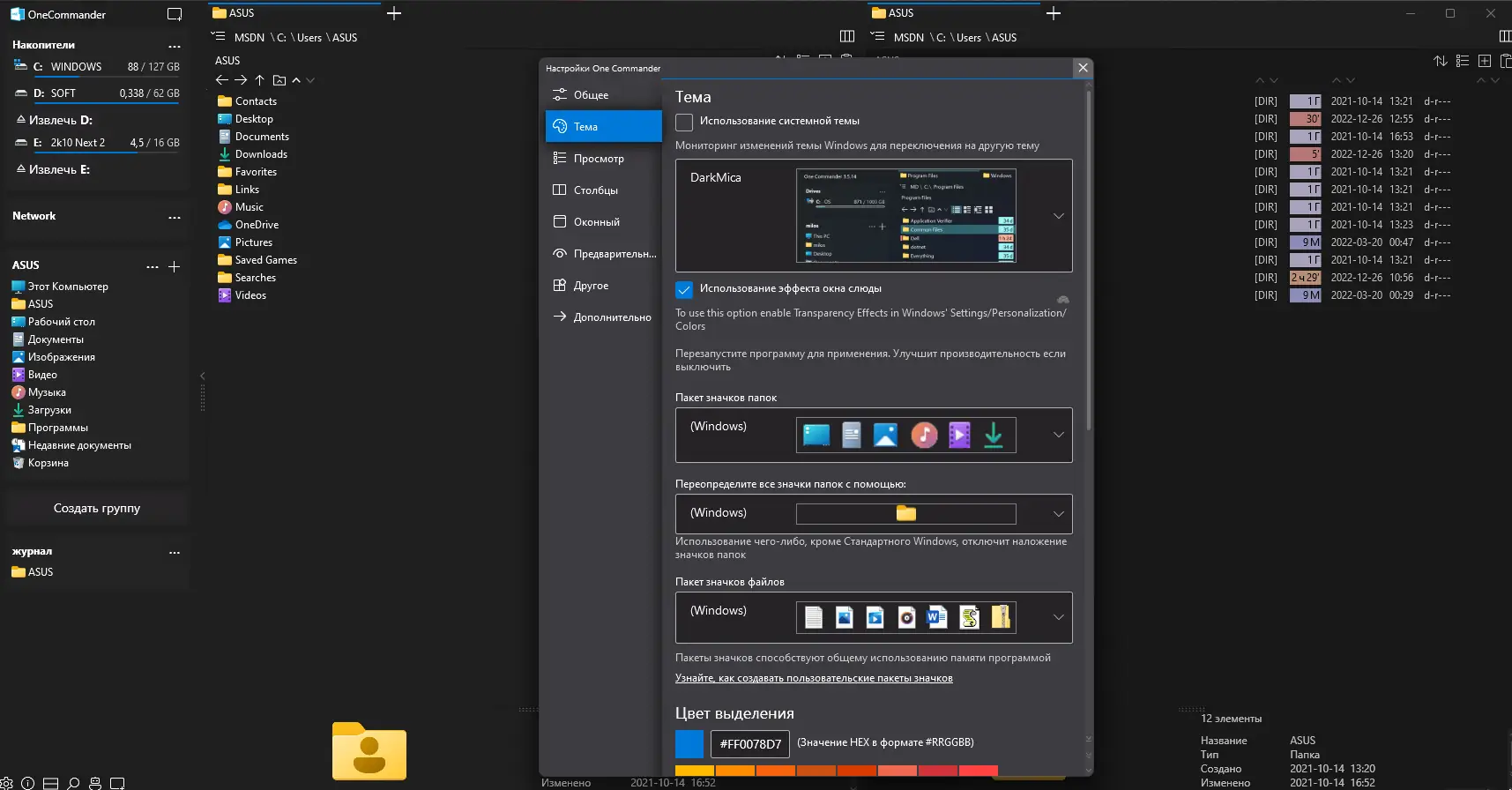
Task: Open the search magnifier in bottom-left toolbar
Action: (x=73, y=783)
